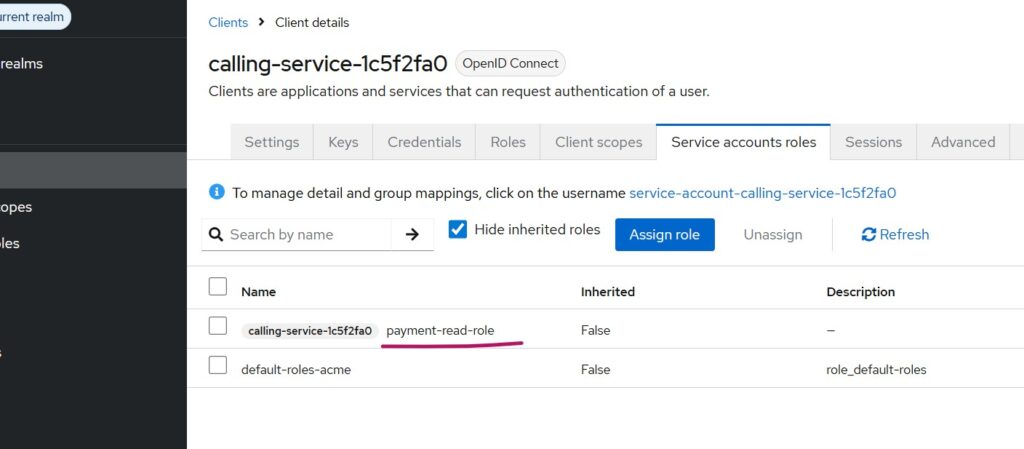
Task: Check the default-roles-acme row checkbox
Action: [x=218, y=365]
